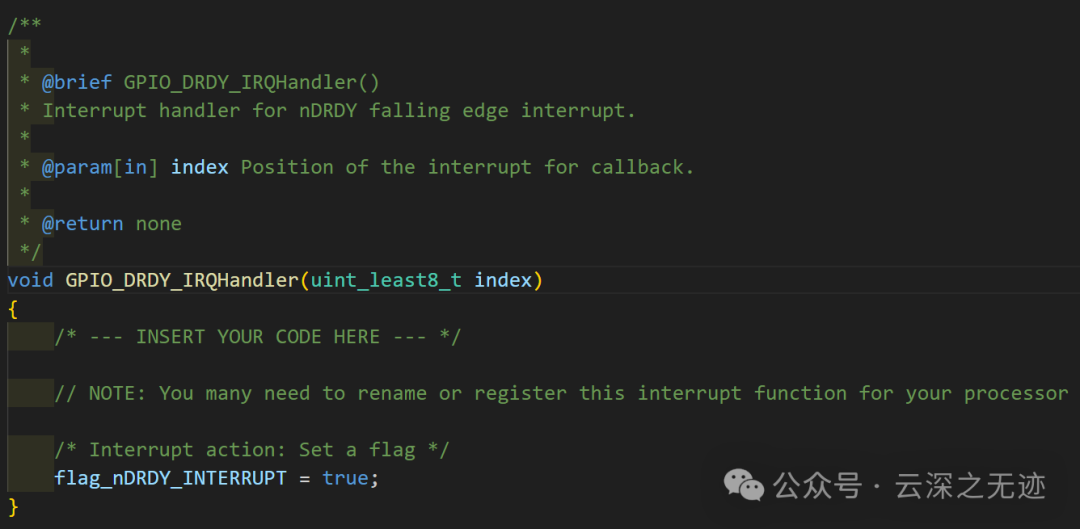Click the 'Interrupt action: Set a flag' comment
The image size is (1080, 529).
click(252, 450)
